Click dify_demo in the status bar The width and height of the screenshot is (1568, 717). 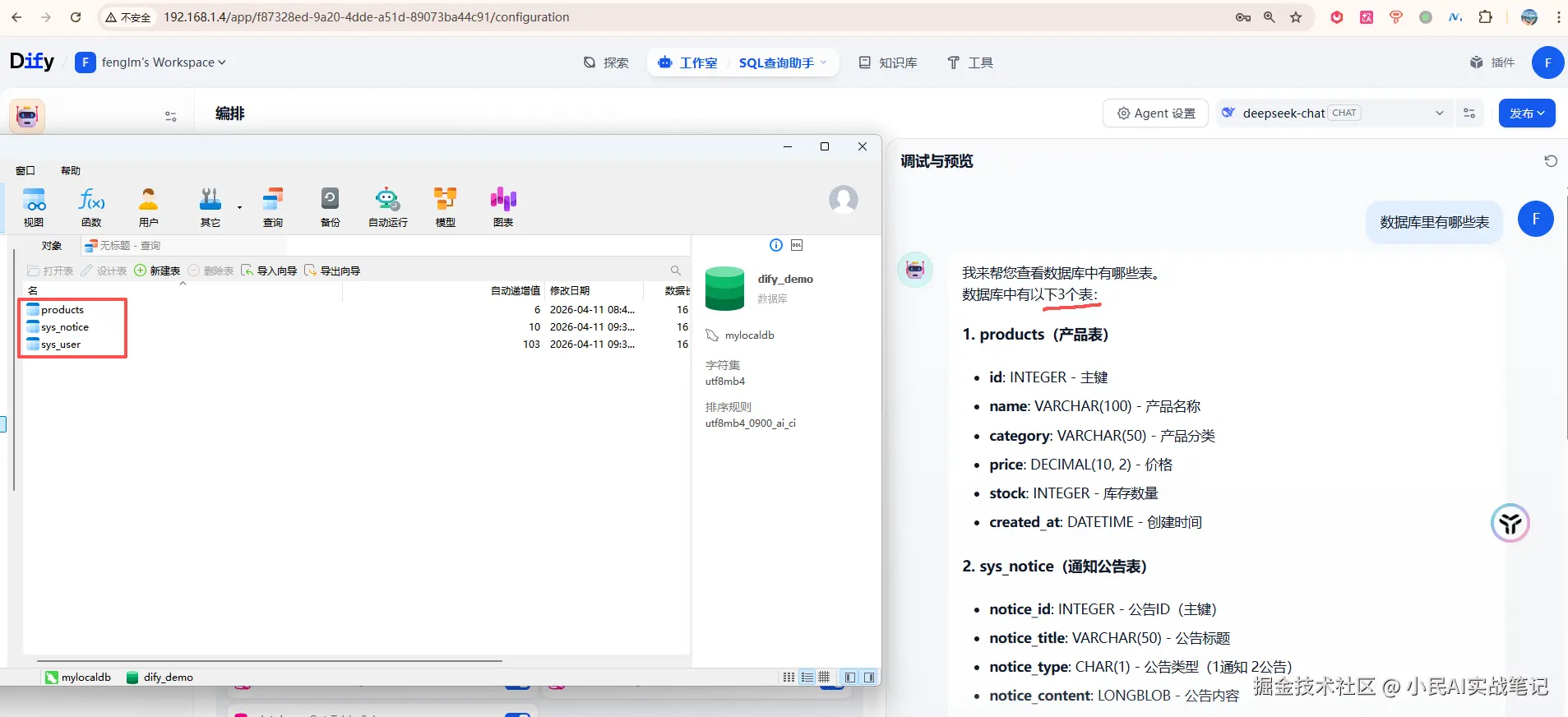click(x=160, y=678)
